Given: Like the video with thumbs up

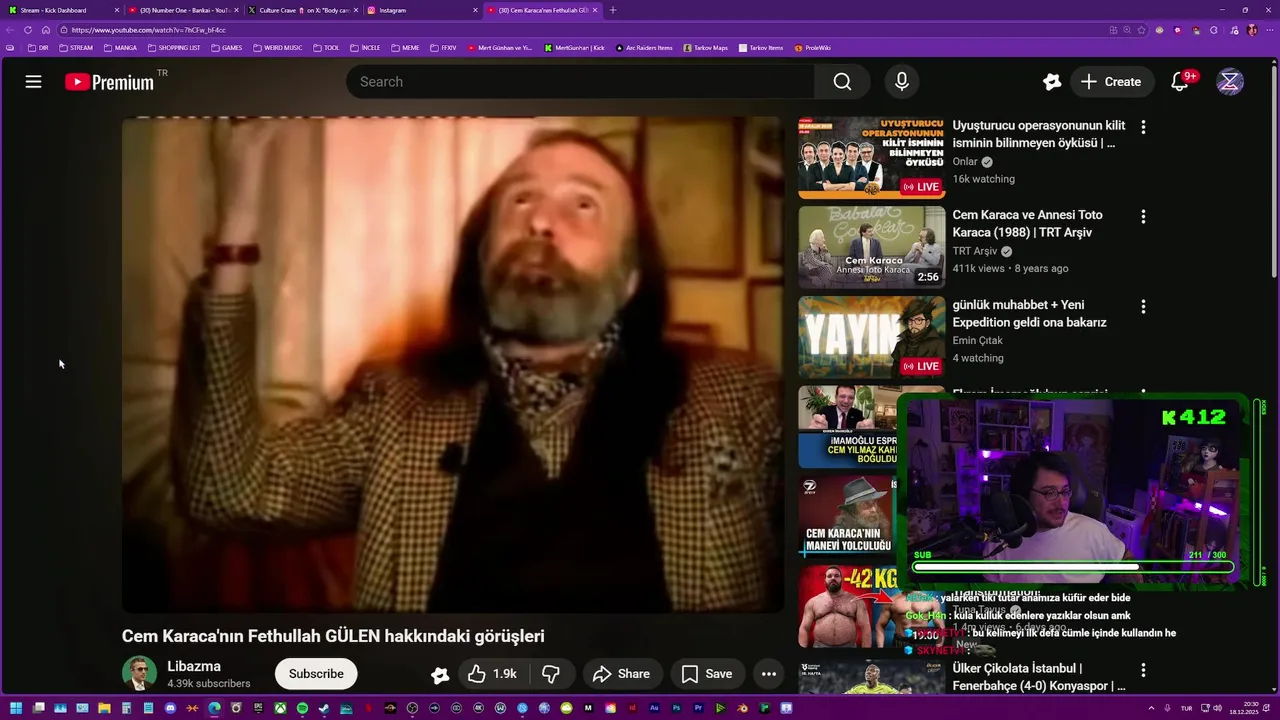Looking at the screenshot, I should pos(492,674).
